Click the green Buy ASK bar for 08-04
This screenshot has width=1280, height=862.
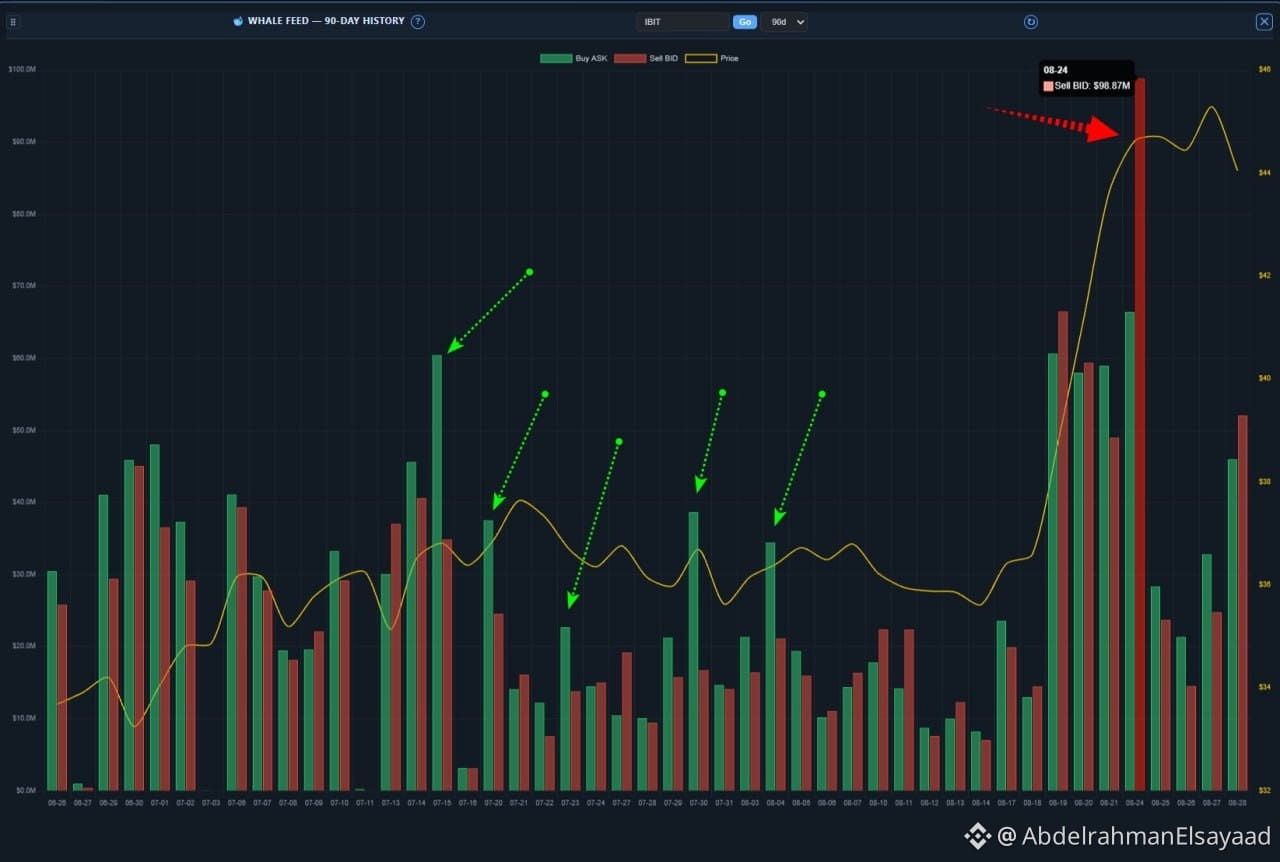click(x=770, y=666)
